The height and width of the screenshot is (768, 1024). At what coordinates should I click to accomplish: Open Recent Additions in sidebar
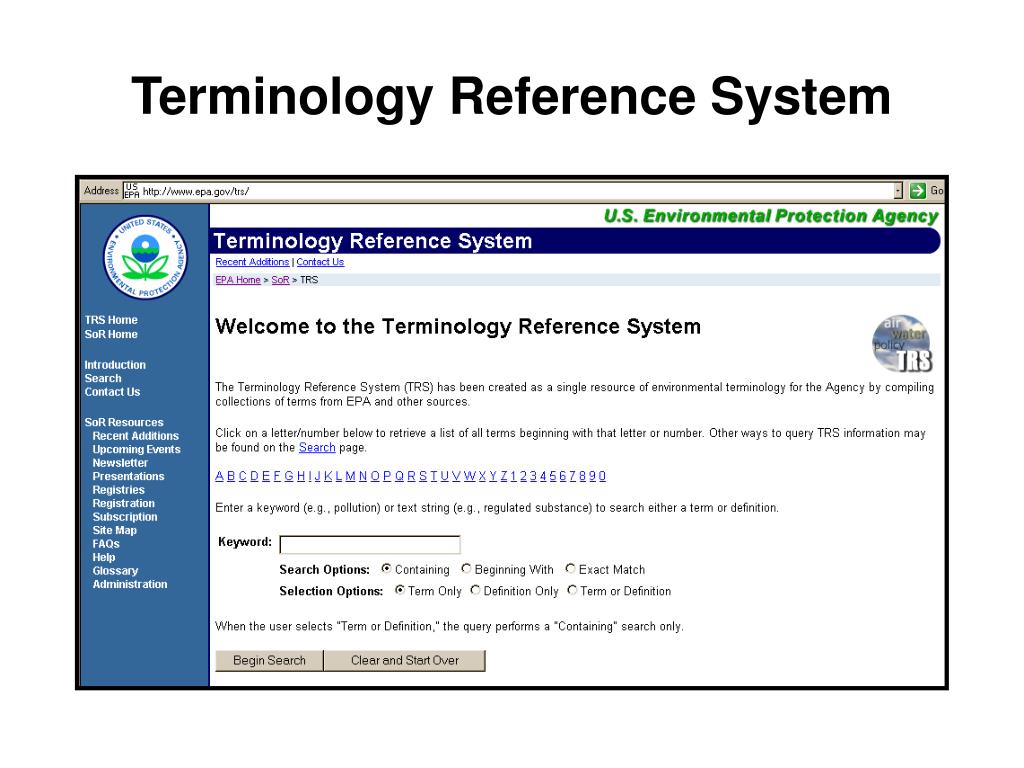tap(135, 436)
